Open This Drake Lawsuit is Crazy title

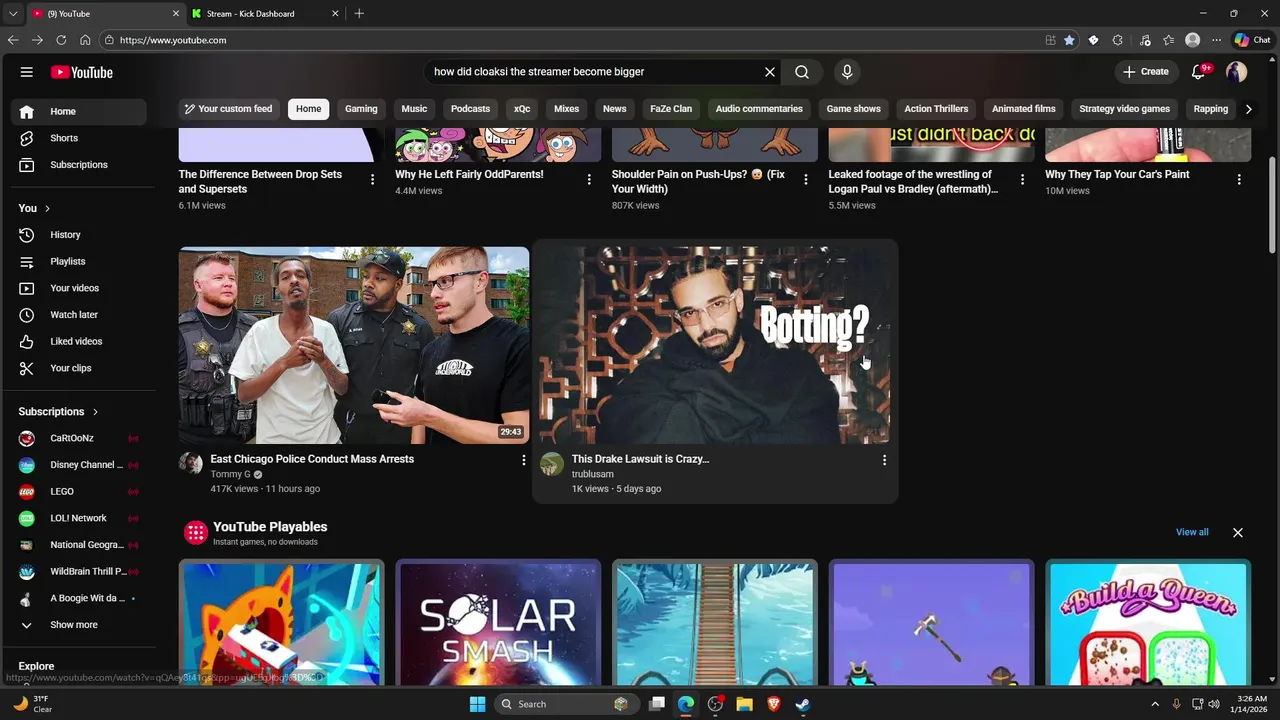(x=640, y=459)
